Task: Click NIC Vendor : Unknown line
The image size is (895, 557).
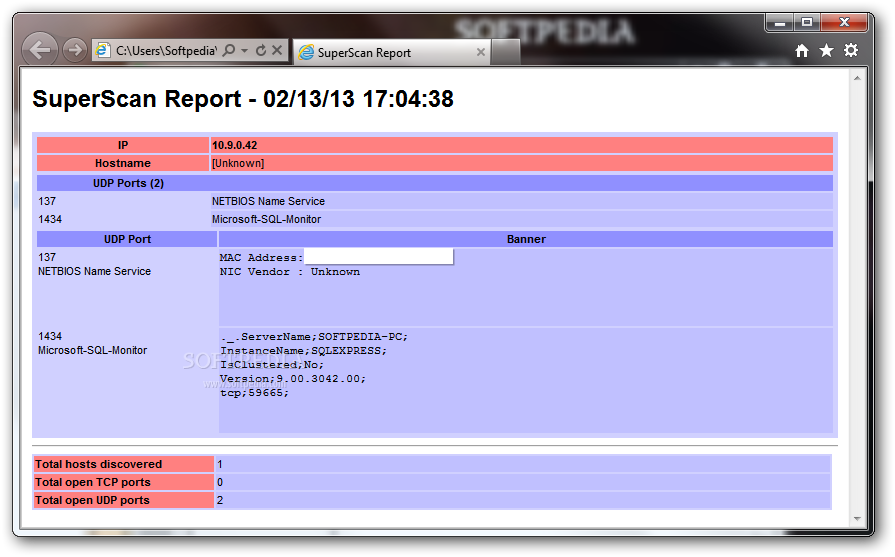Action: pos(290,272)
